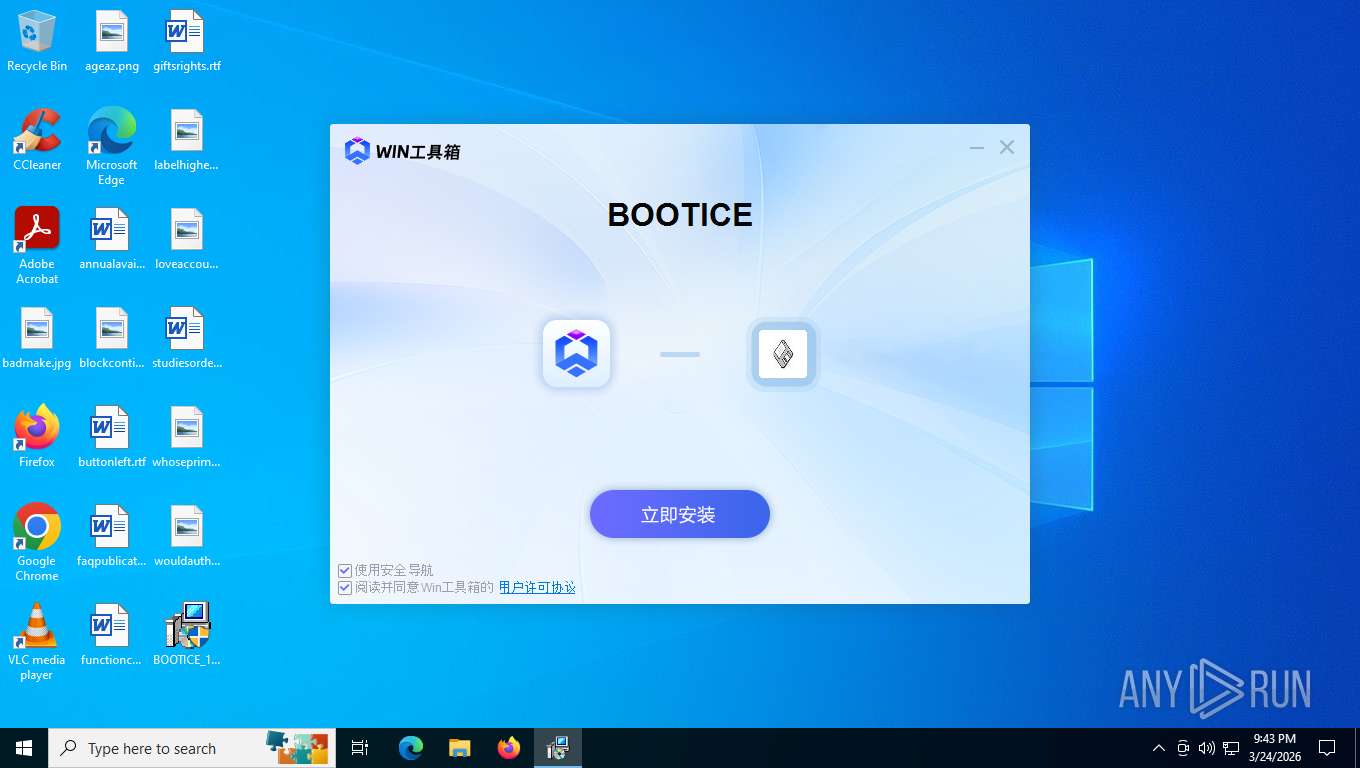
Task: Select the Firefox desktop shortcut
Action: (37, 437)
